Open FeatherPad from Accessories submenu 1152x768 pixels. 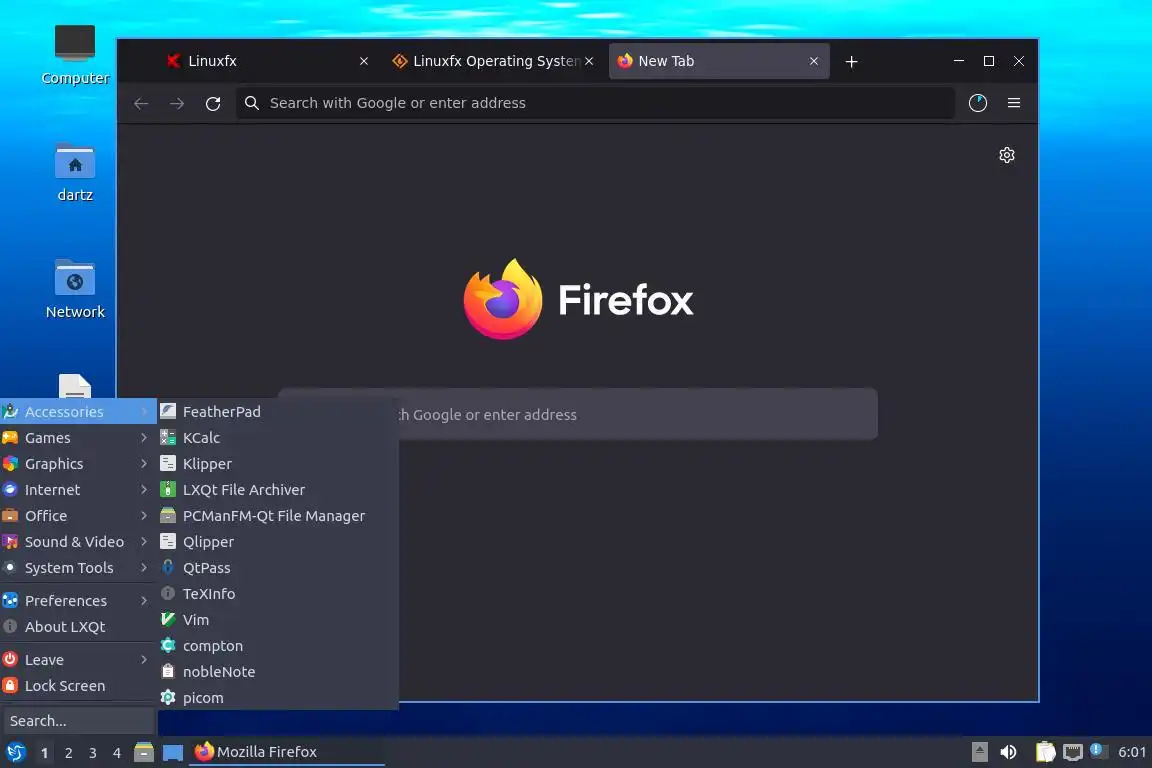tap(278, 412)
